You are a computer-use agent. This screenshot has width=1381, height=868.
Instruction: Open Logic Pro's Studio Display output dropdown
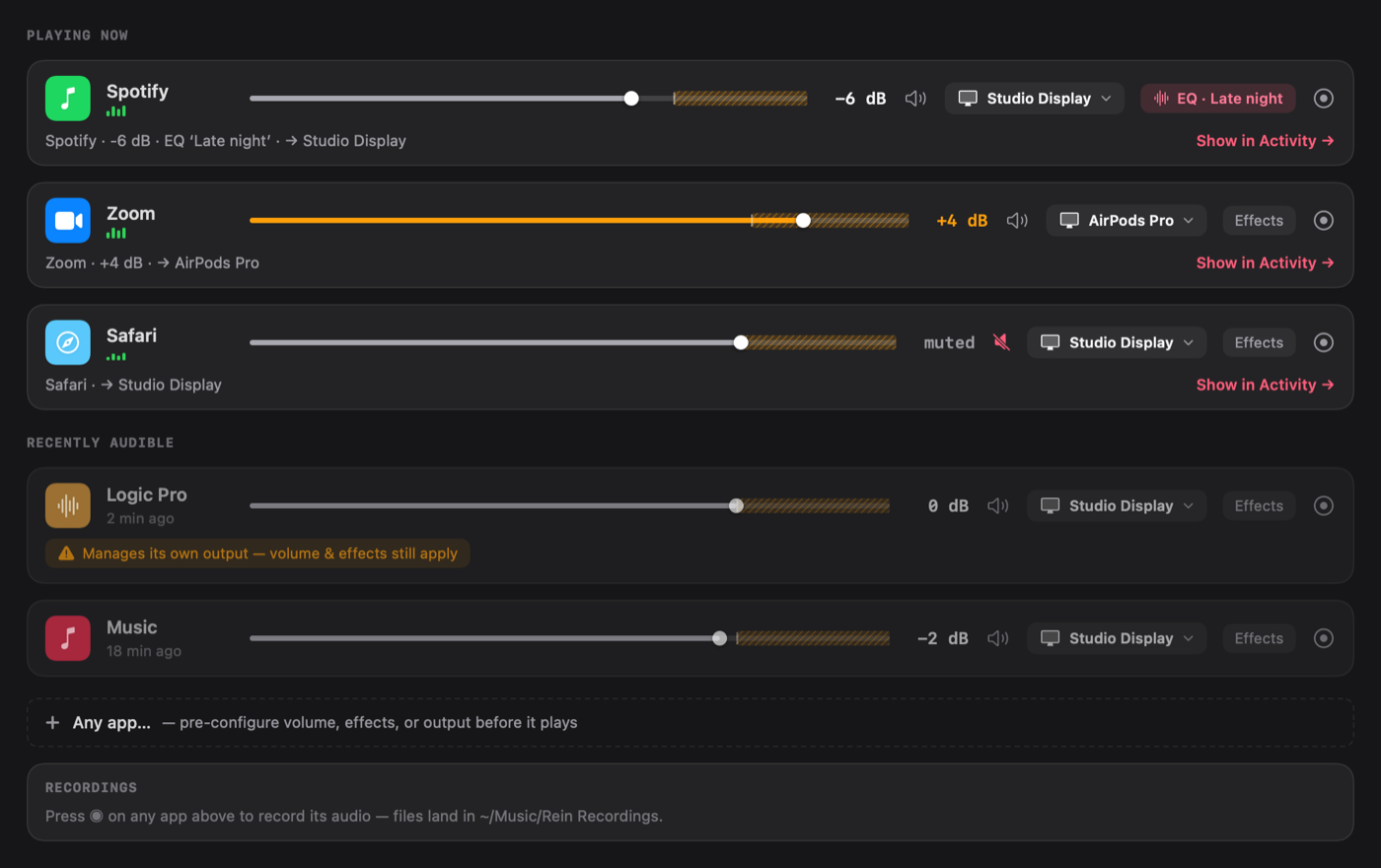(x=1117, y=506)
